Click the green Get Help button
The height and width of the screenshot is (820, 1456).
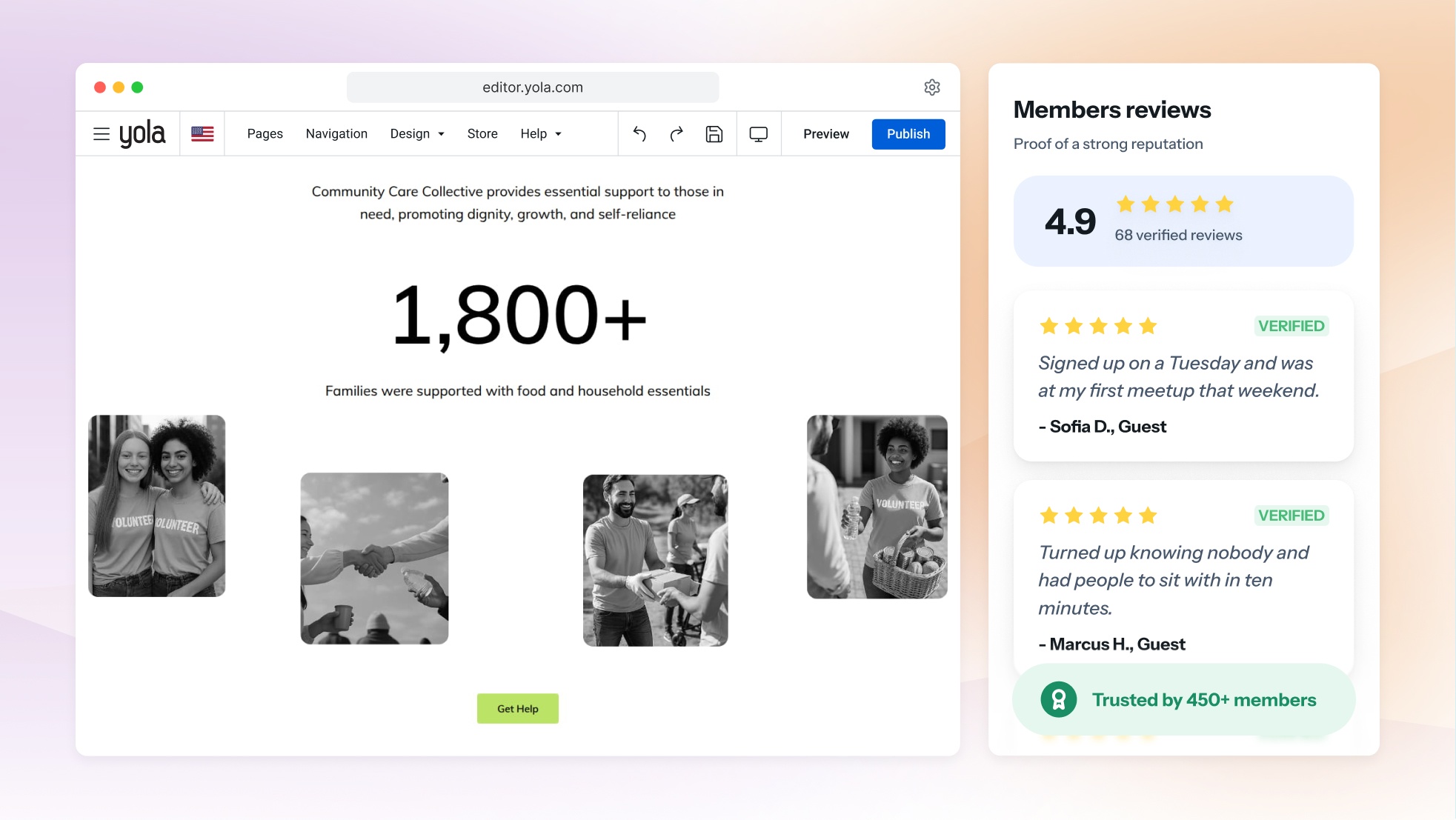[x=518, y=709]
